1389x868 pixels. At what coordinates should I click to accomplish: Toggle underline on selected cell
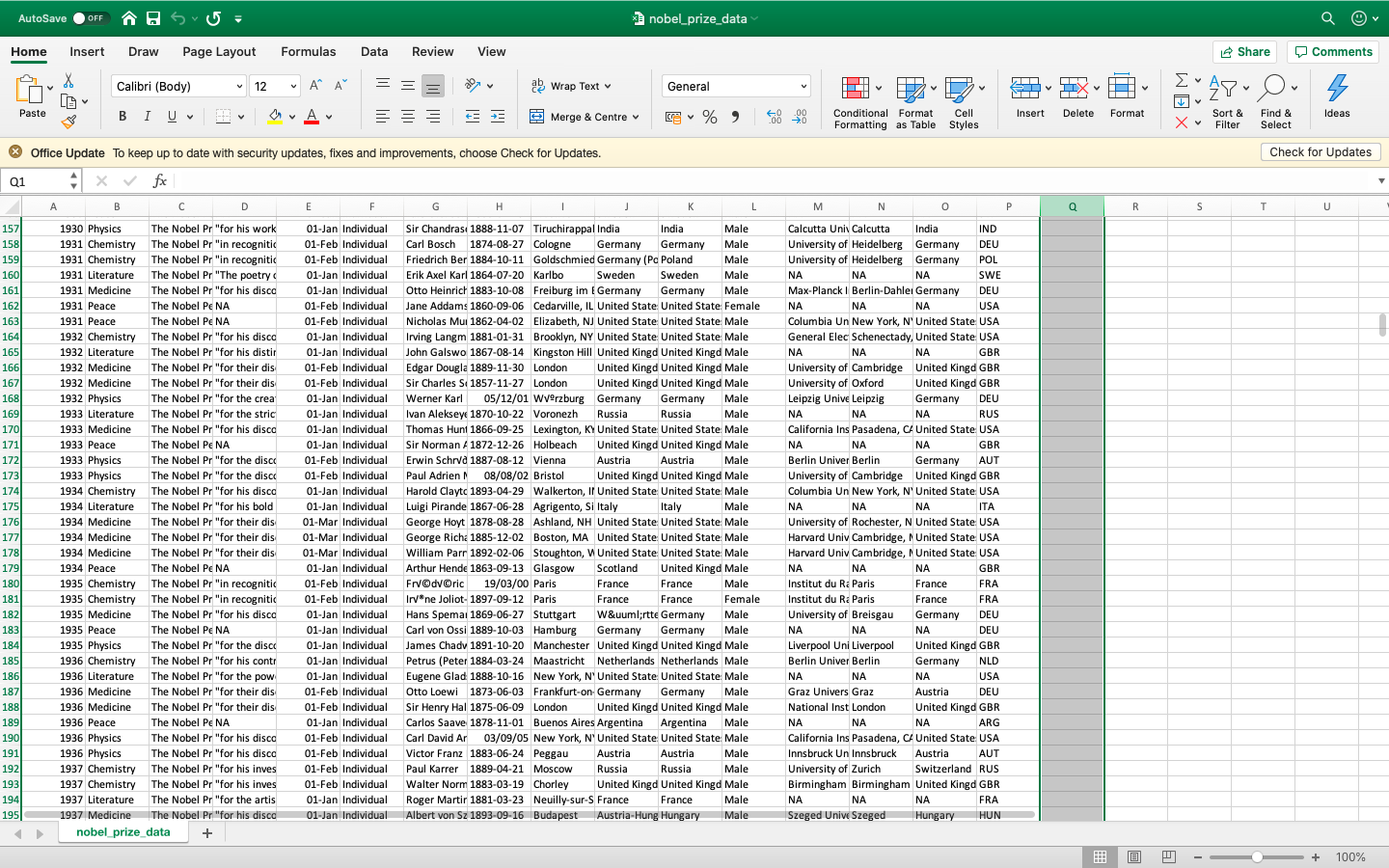(x=174, y=116)
